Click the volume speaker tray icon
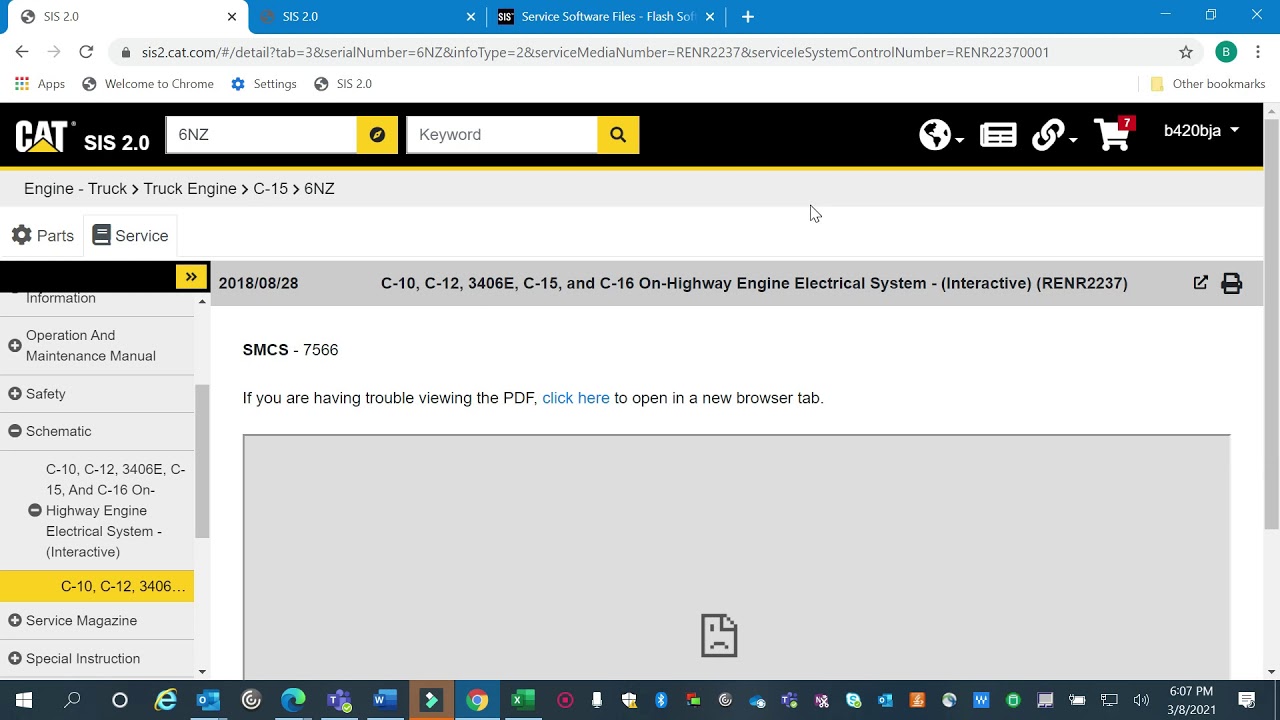The height and width of the screenshot is (720, 1280). pos(1141,700)
